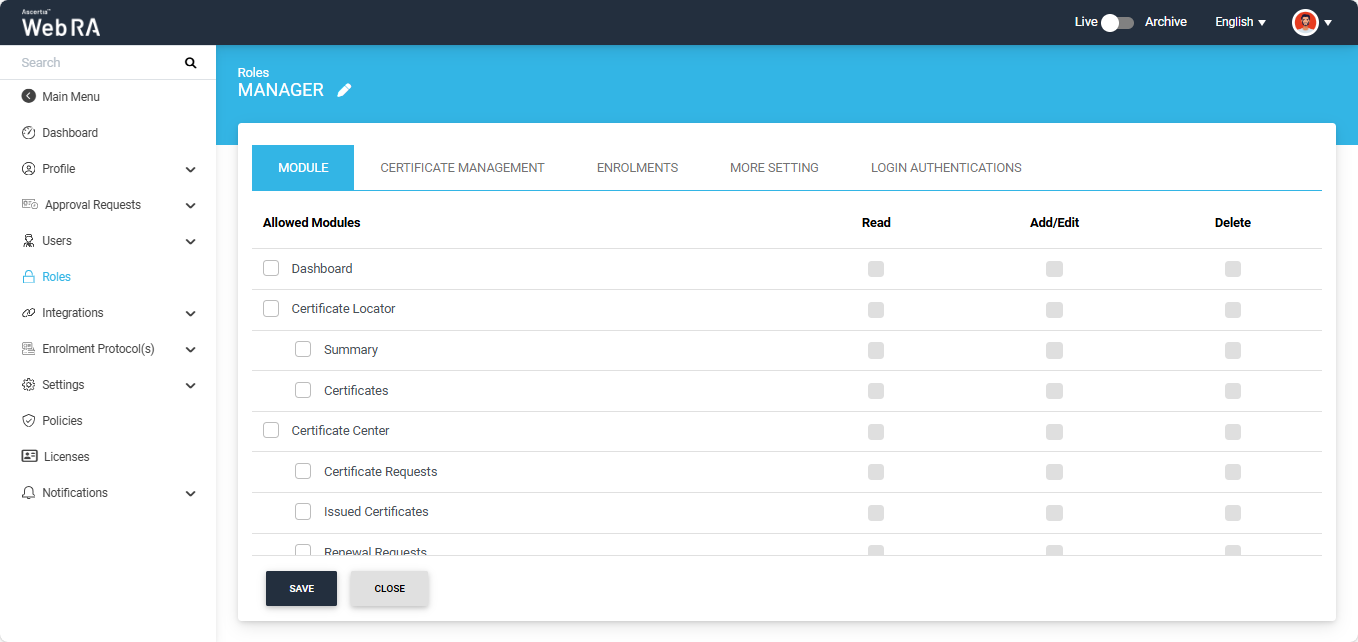The width and height of the screenshot is (1358, 642).
Task: Check the Certificate Locator module checkbox
Action: coord(271,308)
